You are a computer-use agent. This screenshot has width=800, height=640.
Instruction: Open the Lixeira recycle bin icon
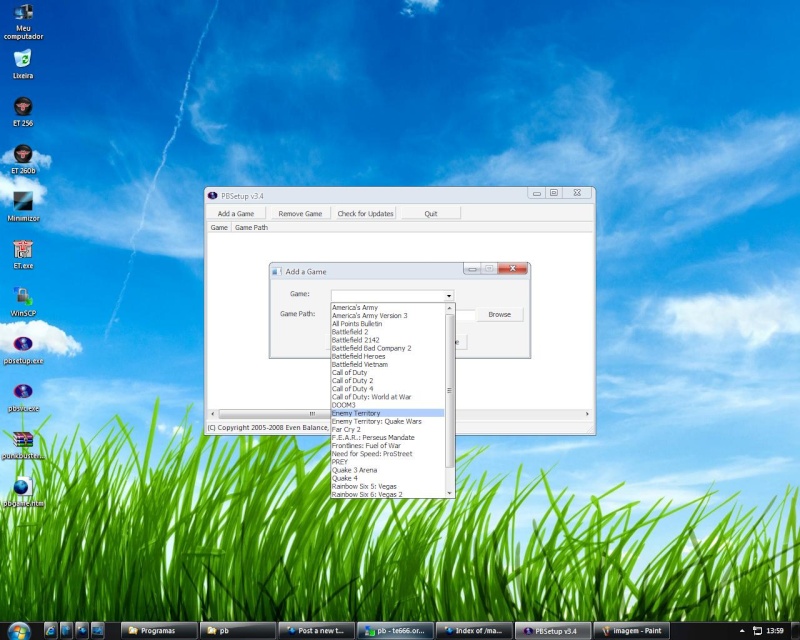(x=23, y=64)
